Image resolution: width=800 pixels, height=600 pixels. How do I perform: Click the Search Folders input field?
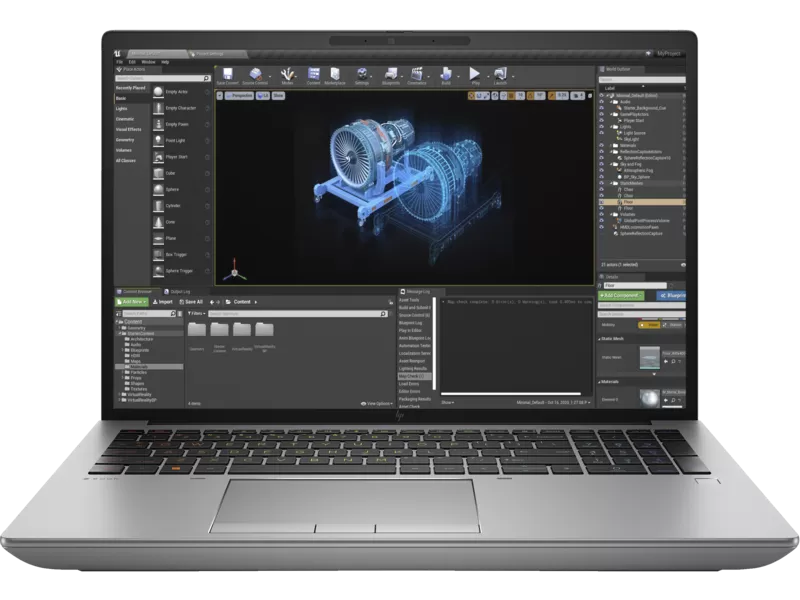148,313
